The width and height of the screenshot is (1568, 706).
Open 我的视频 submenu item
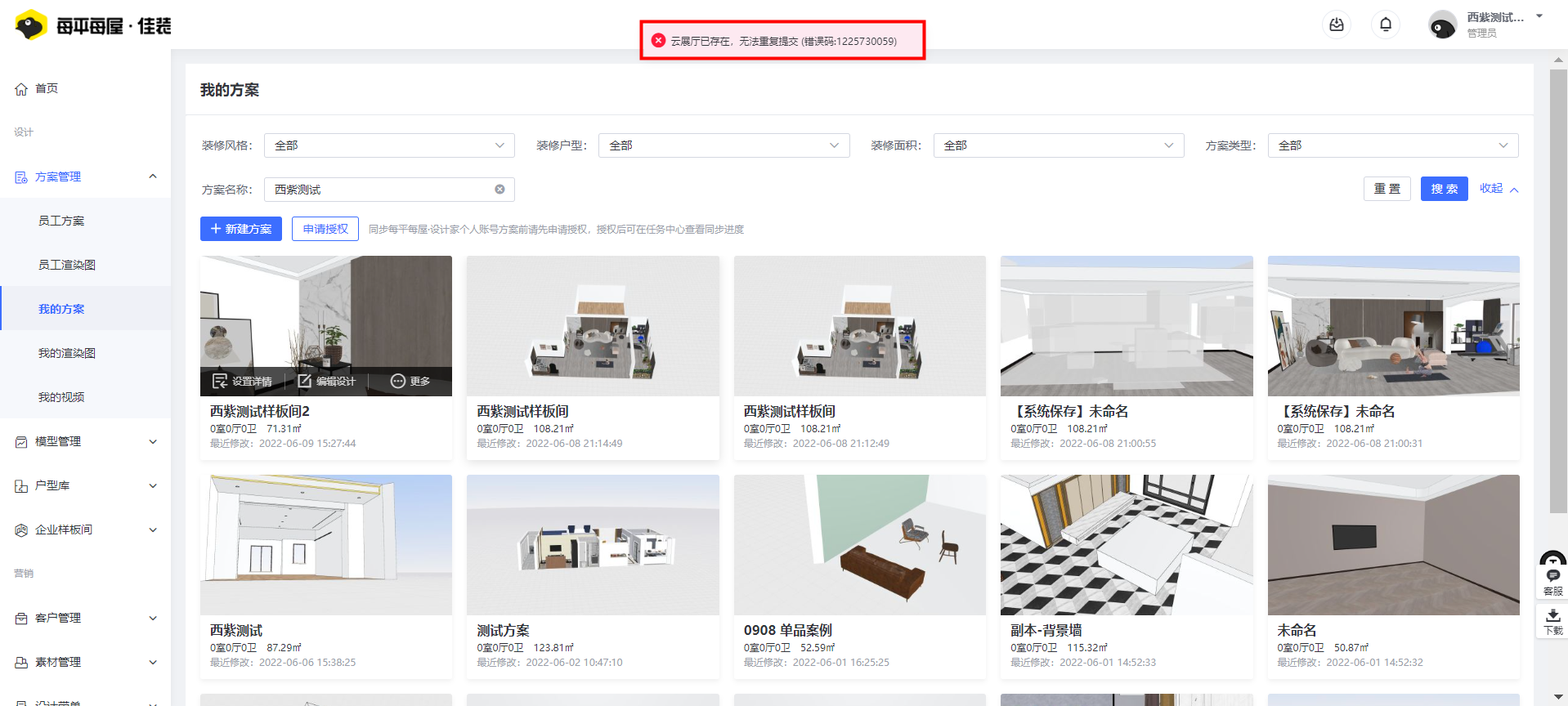[61, 397]
